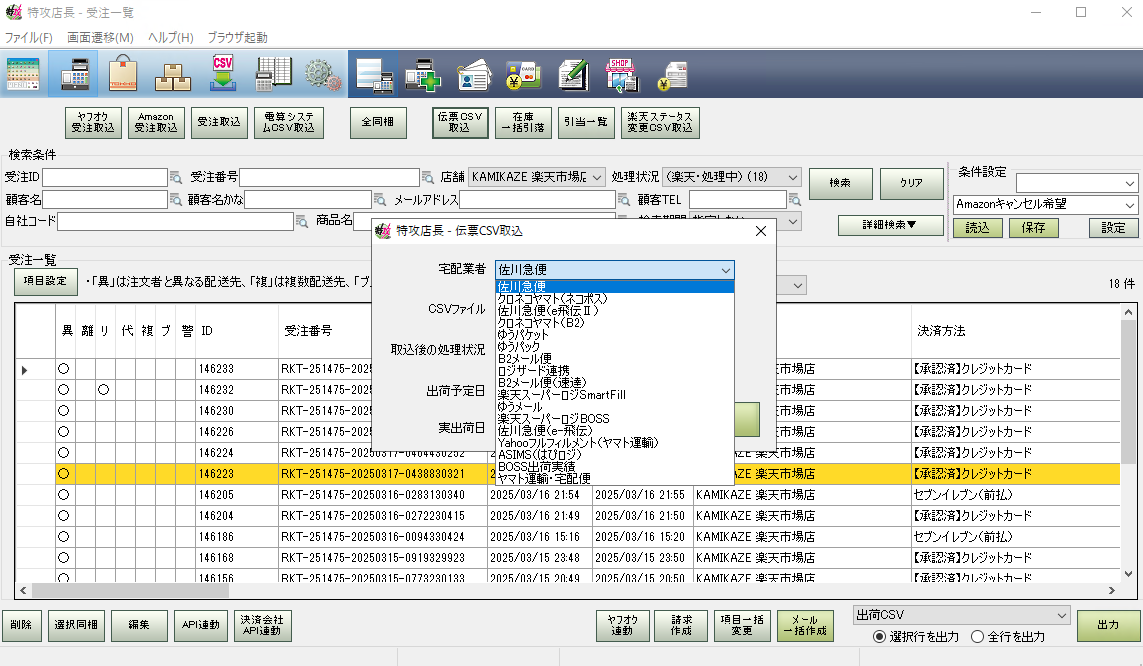Open the calendar icon in the toolbar
Screen dimensions: 1143x666
tap(23, 74)
